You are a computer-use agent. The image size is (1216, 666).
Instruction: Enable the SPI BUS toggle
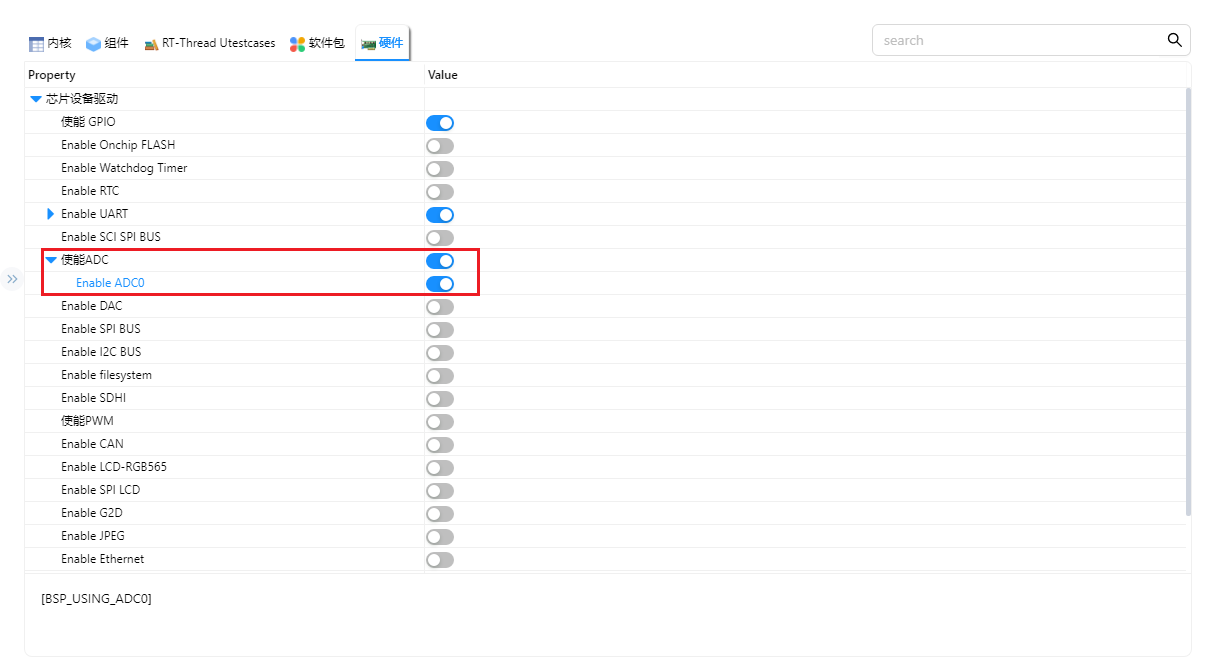click(x=440, y=330)
